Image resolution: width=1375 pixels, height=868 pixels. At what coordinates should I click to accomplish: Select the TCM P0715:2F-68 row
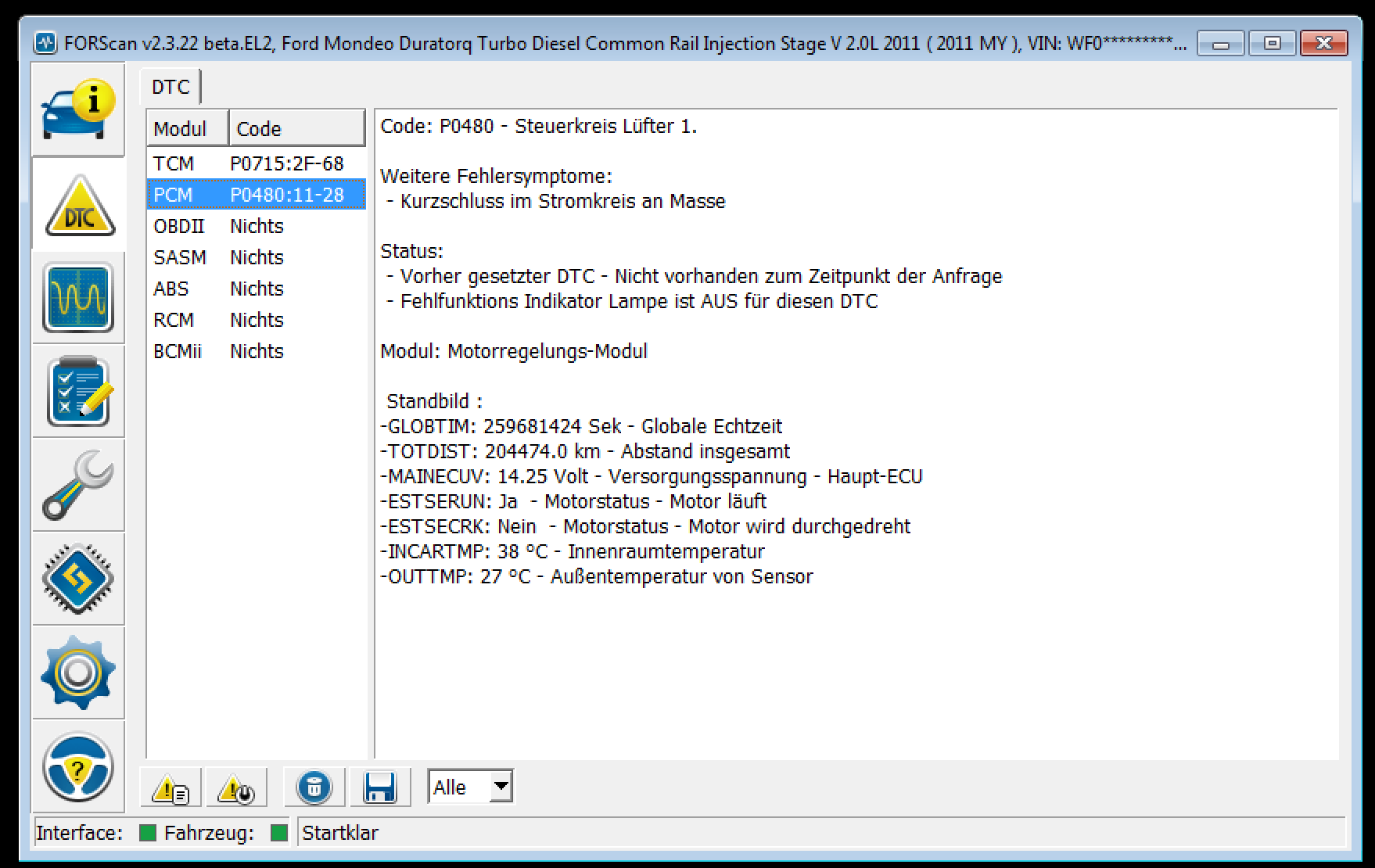pyautogui.click(x=256, y=163)
